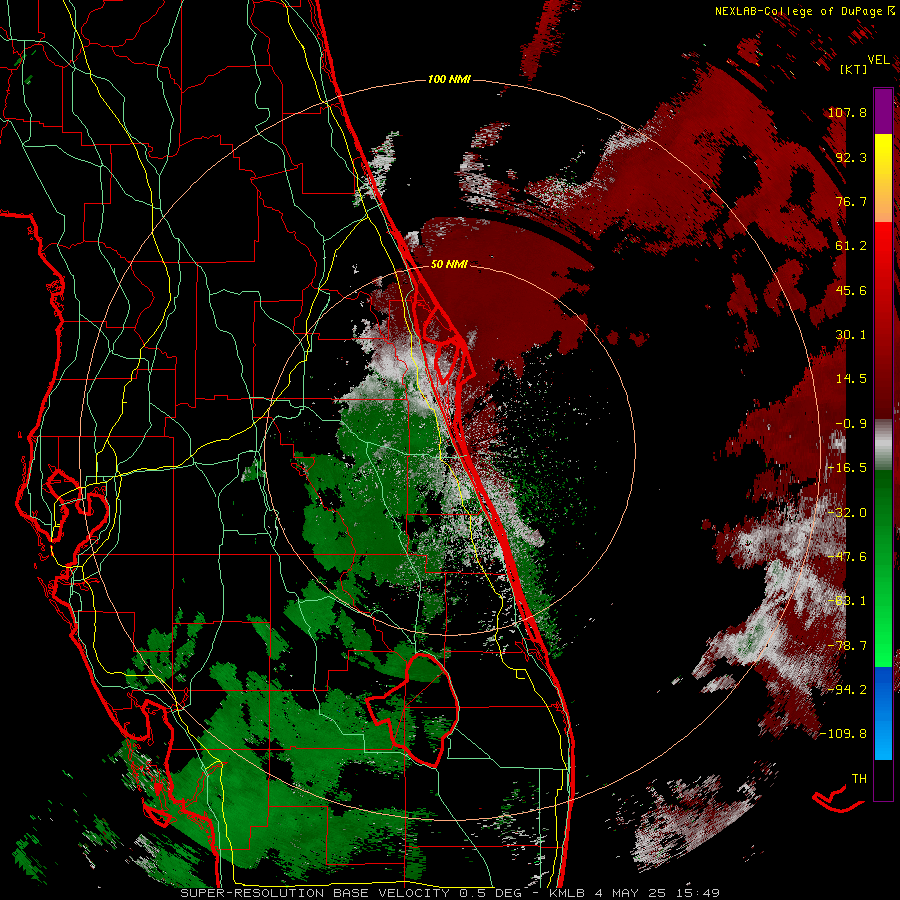Click the "50 NMI" range ring label
This screenshot has height=900, width=900.
click(449, 265)
